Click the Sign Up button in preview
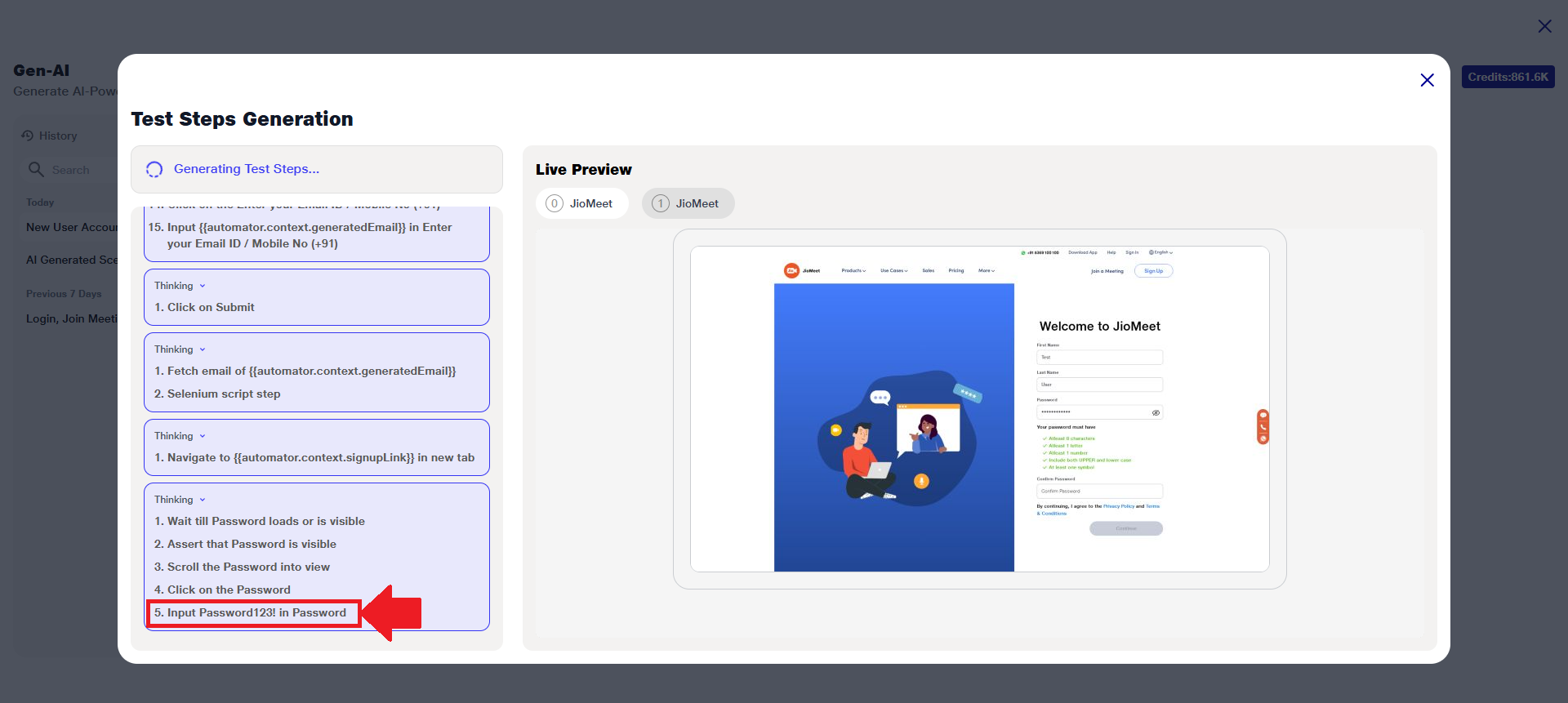 coord(1153,271)
